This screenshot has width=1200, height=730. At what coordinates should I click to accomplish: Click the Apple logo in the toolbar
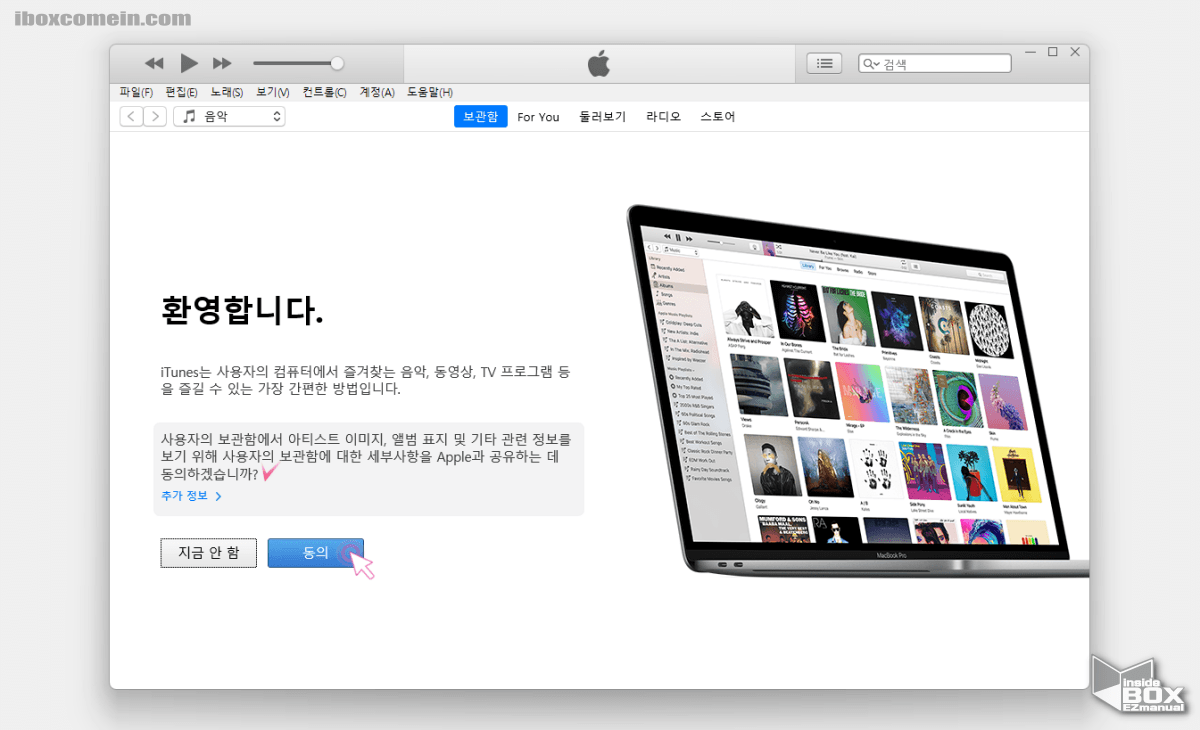598,62
